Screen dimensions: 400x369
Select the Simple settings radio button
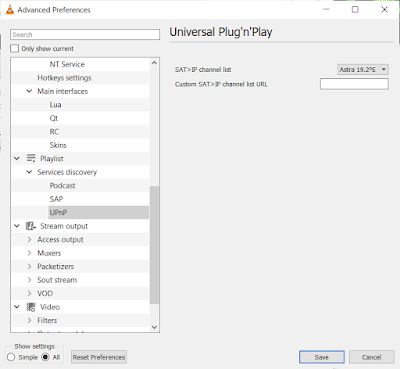[x=11, y=357]
